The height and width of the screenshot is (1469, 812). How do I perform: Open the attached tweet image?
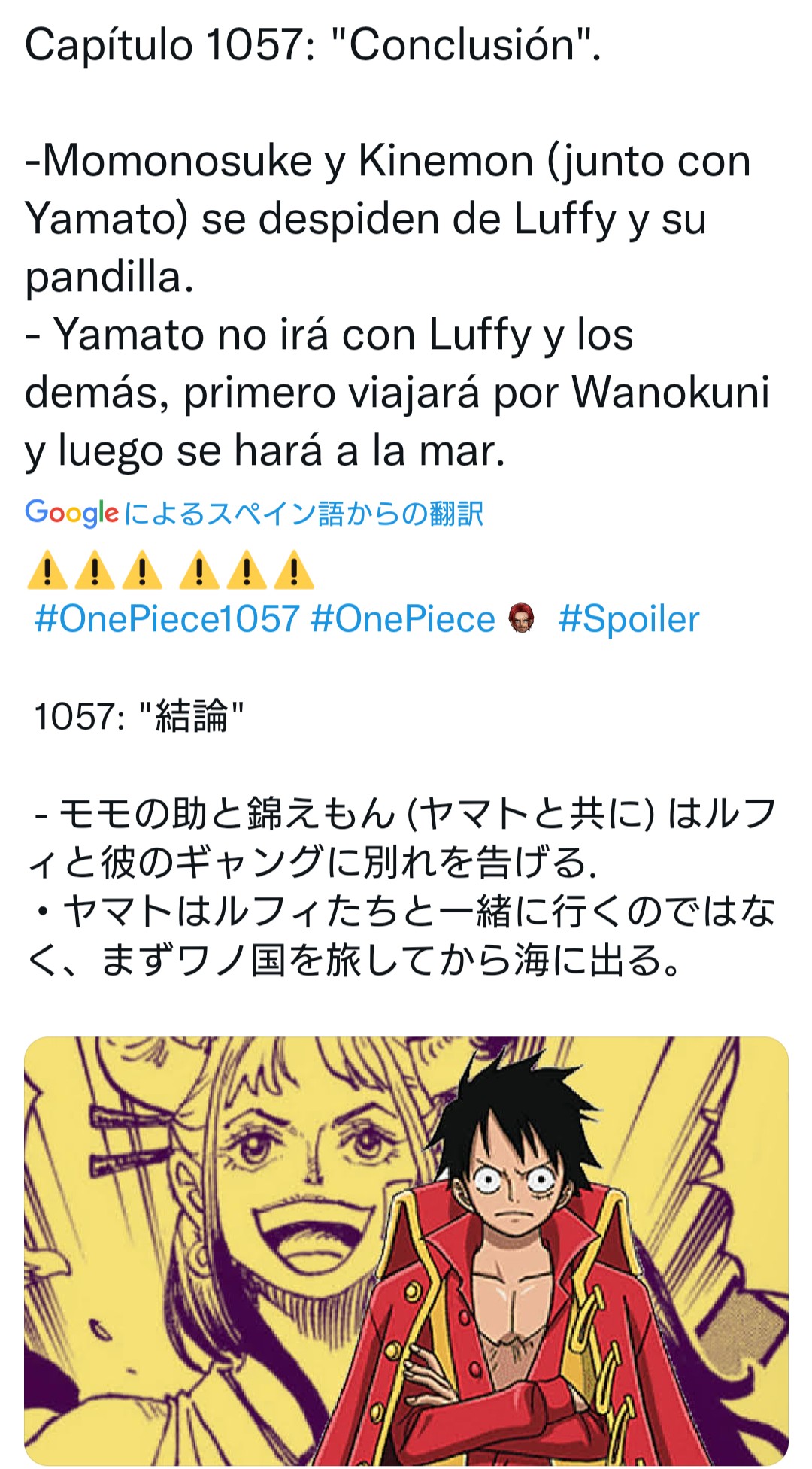pos(406,1250)
